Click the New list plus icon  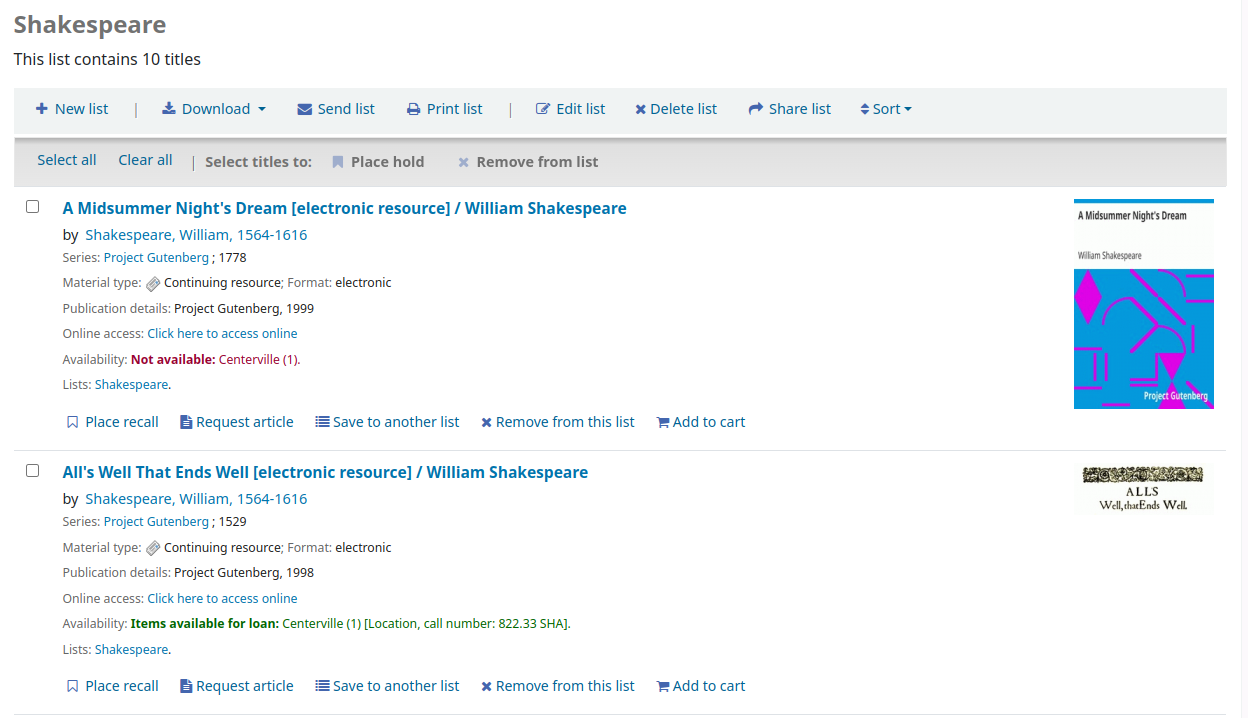tap(41, 109)
